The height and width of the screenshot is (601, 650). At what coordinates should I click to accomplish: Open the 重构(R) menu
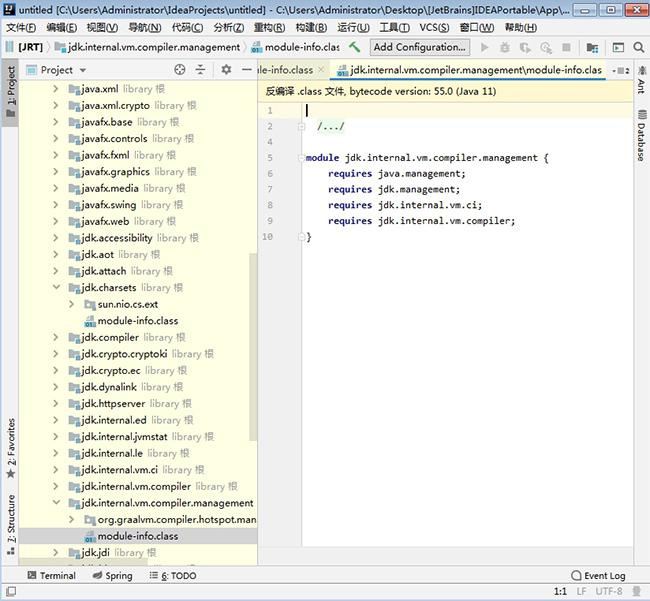269,28
